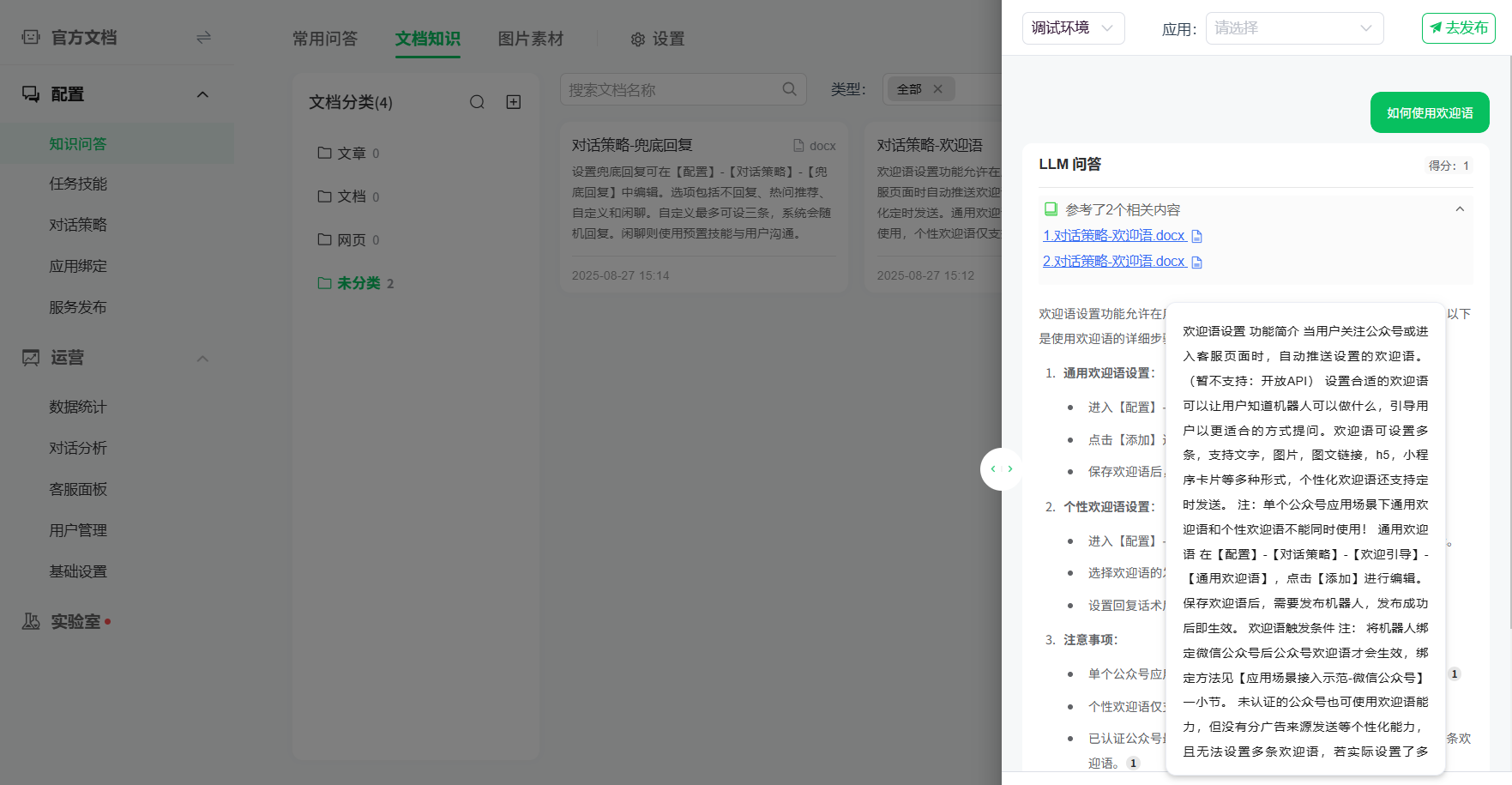The width and height of the screenshot is (1512, 785).
Task: Switch to the 常用问答 tab
Action: pyautogui.click(x=325, y=39)
